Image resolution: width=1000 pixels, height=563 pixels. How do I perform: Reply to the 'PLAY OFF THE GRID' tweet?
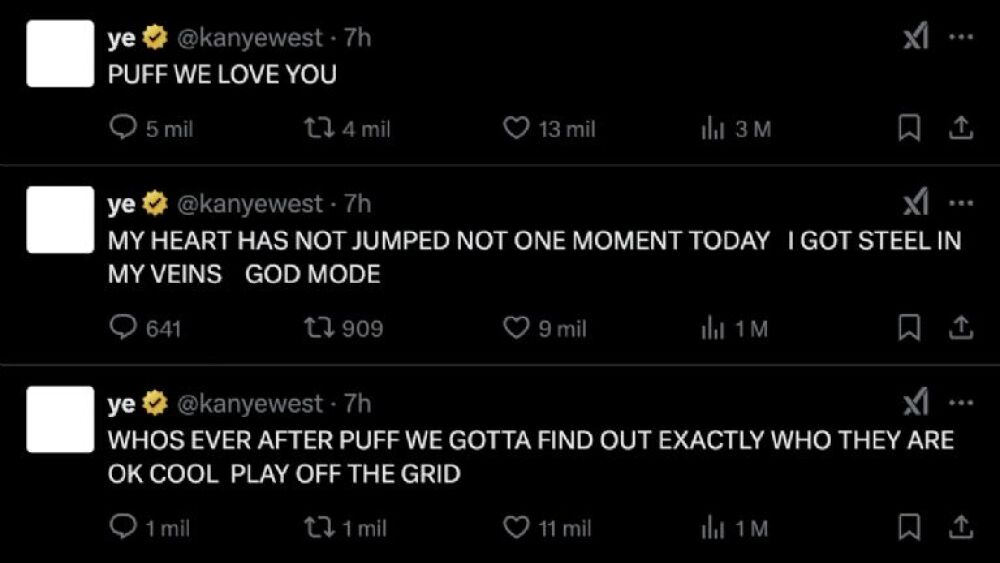pos(122,527)
